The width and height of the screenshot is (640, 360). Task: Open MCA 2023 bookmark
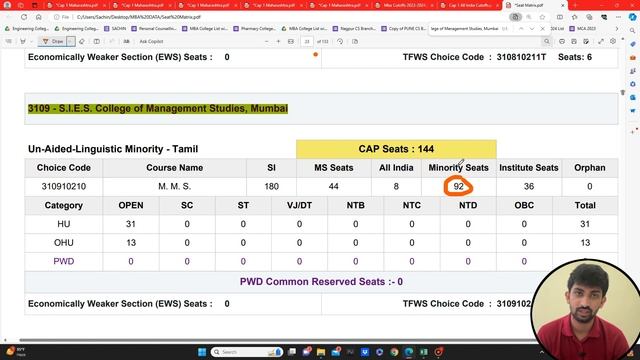[x=582, y=29]
